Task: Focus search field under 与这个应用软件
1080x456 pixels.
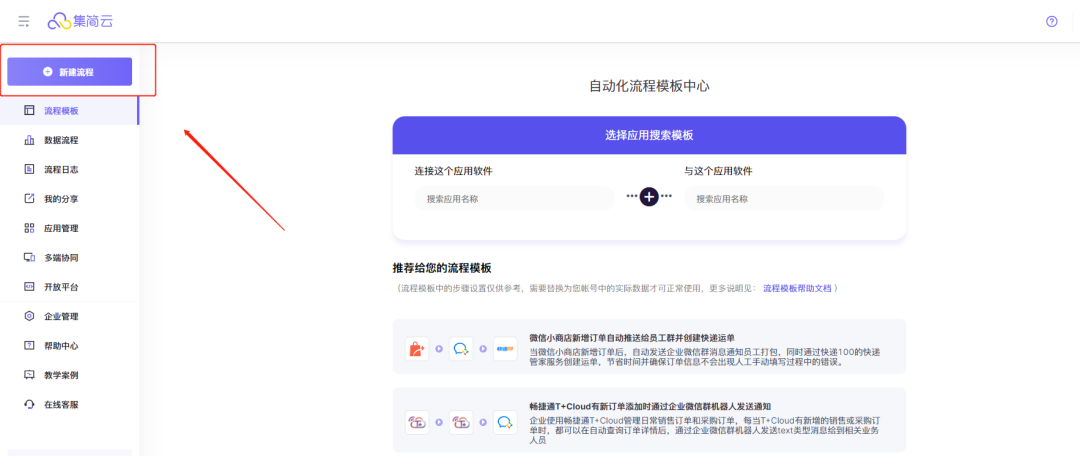Action: (784, 198)
